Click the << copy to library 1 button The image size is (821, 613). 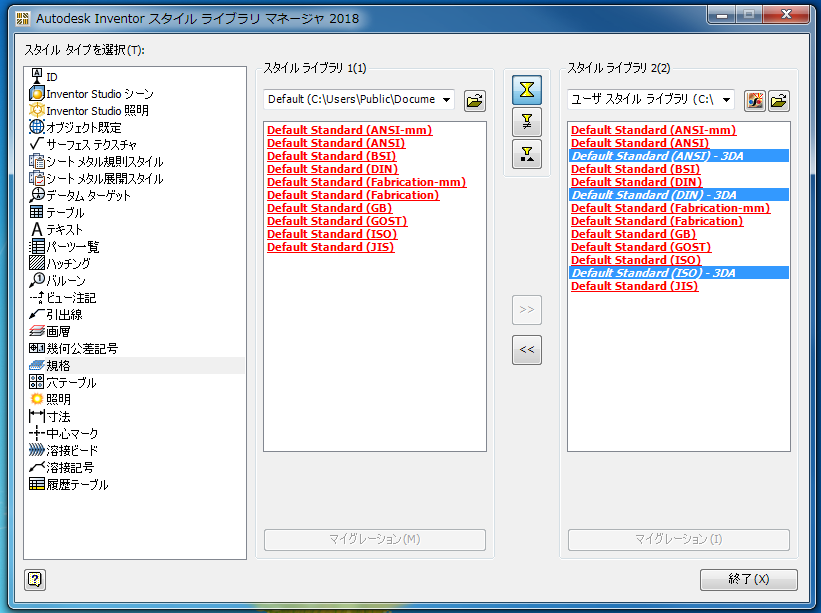click(x=527, y=350)
